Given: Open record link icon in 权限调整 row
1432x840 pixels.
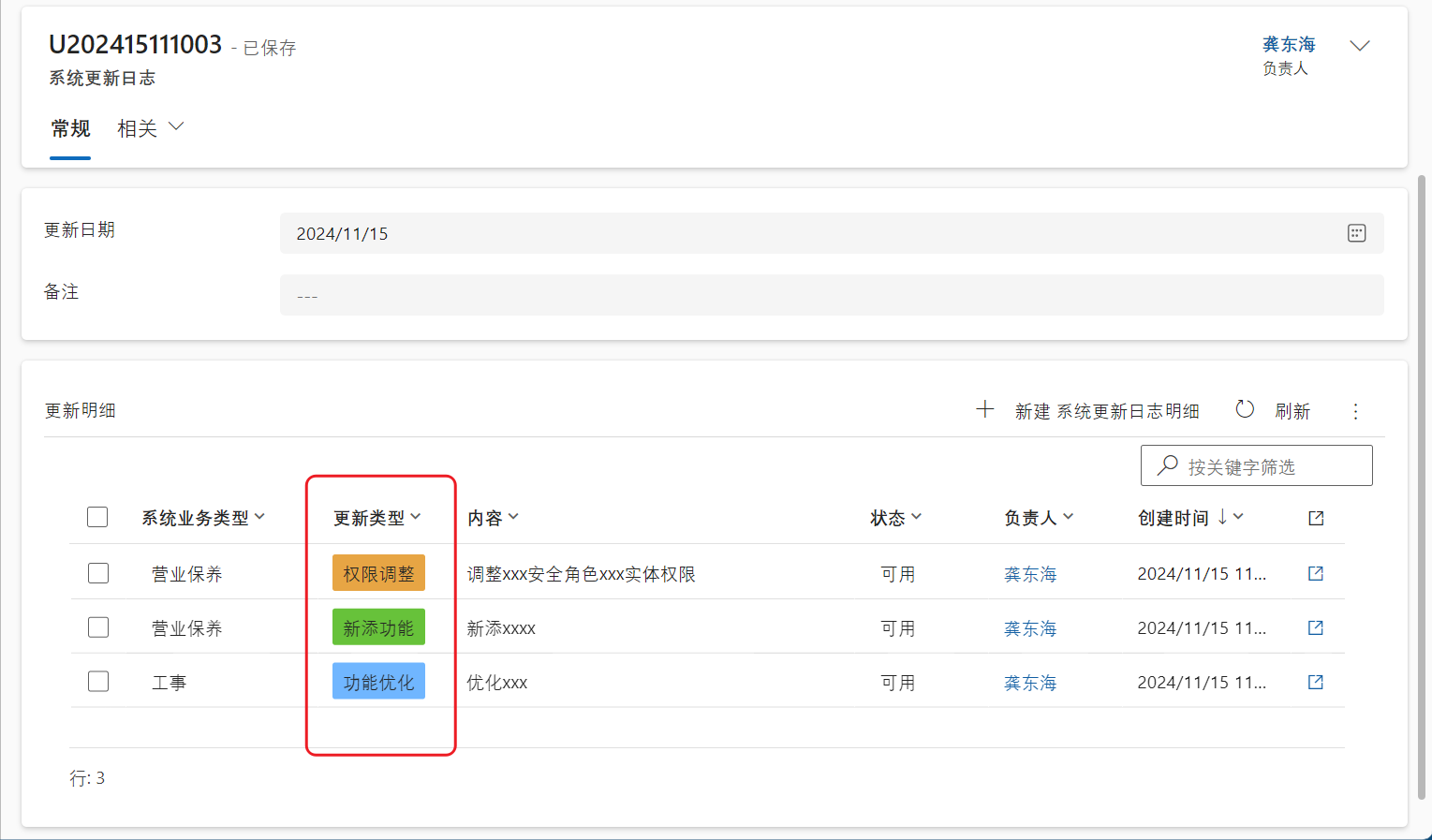Looking at the screenshot, I should [x=1316, y=573].
